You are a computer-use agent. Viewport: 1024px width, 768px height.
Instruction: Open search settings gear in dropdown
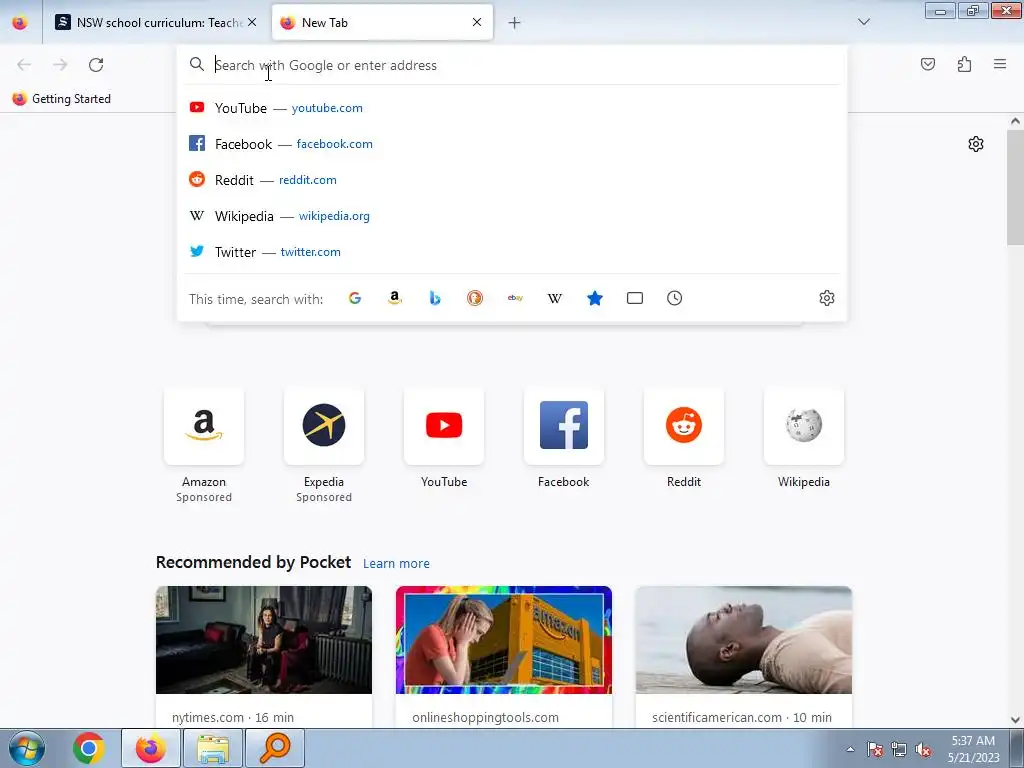(827, 298)
